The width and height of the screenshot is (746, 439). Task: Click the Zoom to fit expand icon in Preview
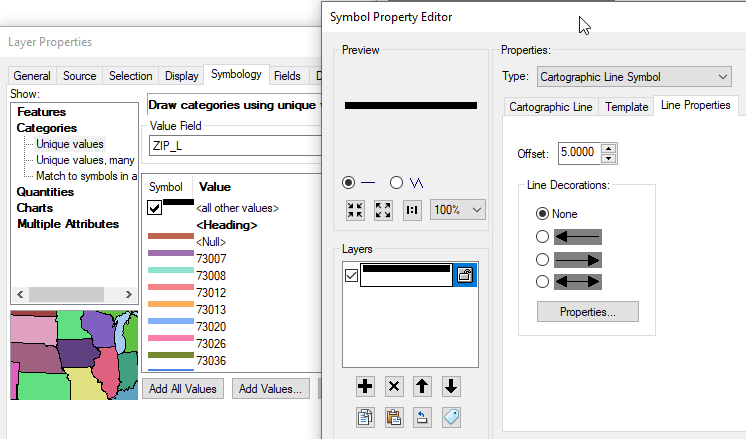tap(383, 210)
